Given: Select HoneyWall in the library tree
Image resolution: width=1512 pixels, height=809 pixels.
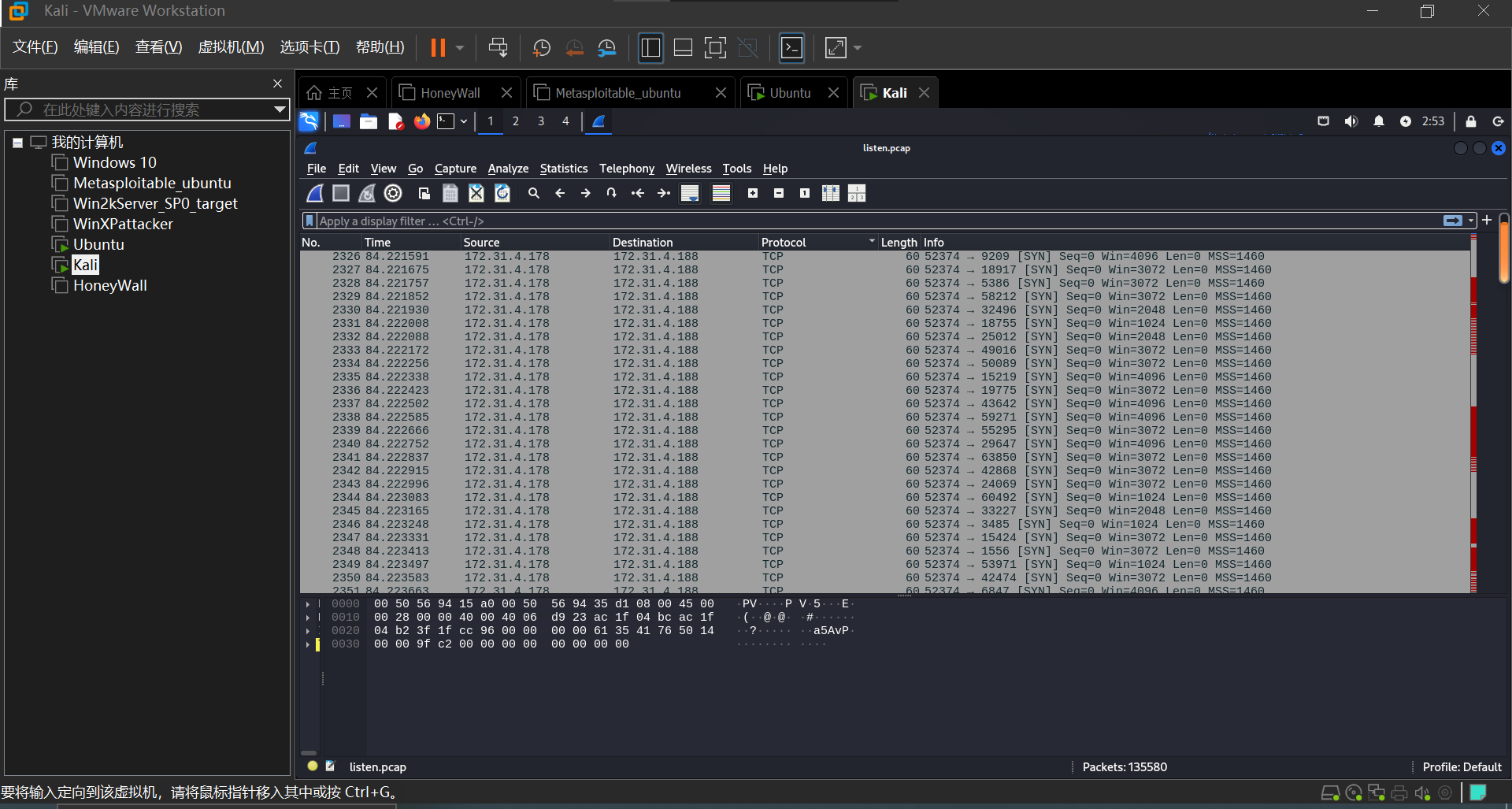Looking at the screenshot, I should 109,285.
